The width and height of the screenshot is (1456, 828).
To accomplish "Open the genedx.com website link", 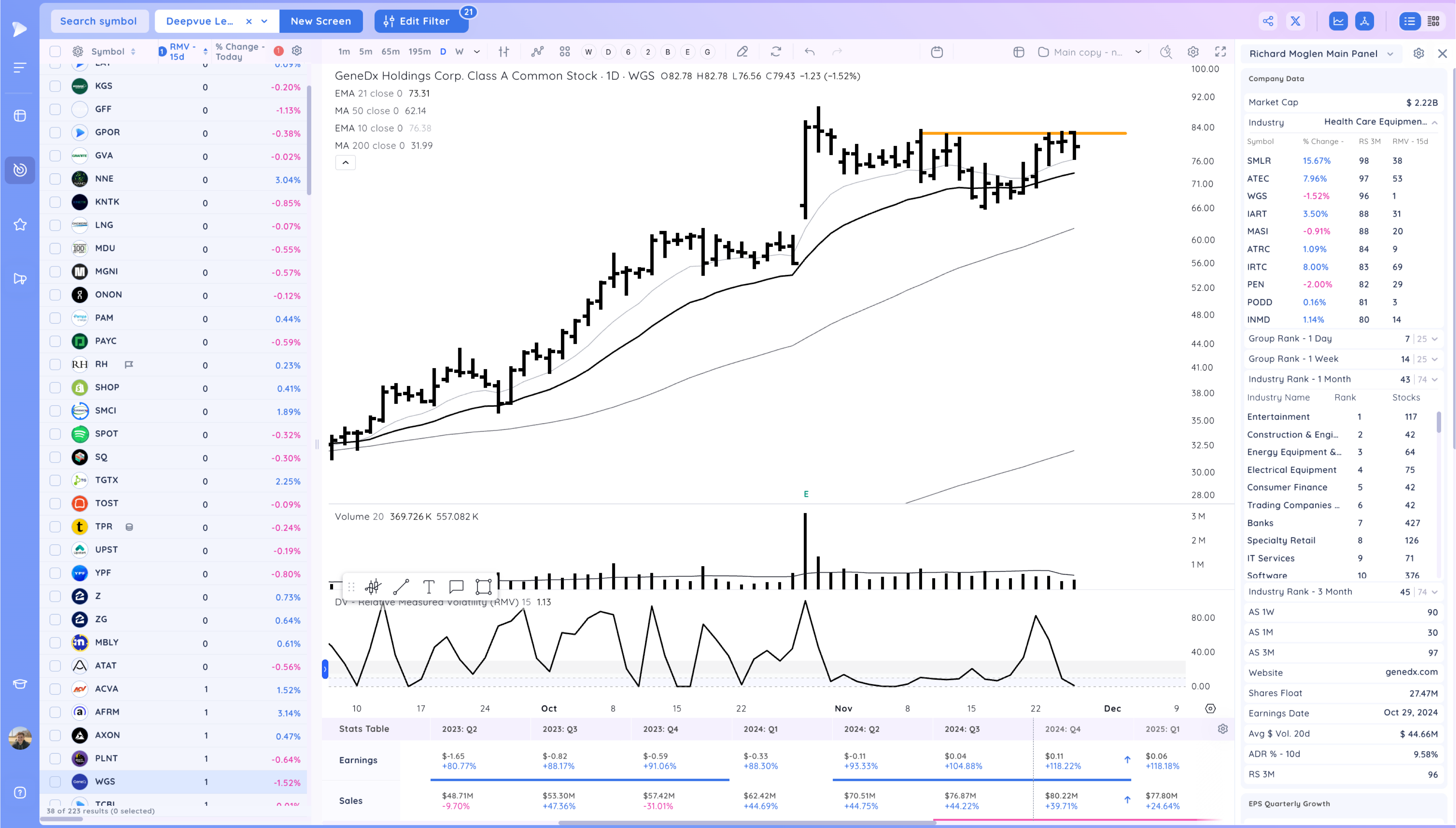I will pyautogui.click(x=1411, y=672).
